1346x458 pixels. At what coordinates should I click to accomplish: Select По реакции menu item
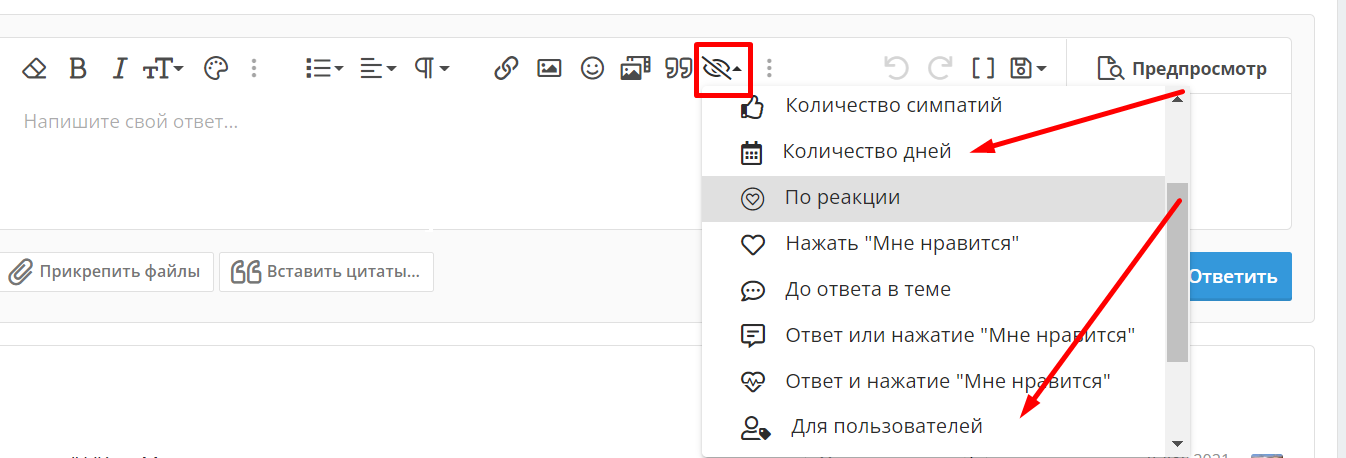[x=933, y=198]
